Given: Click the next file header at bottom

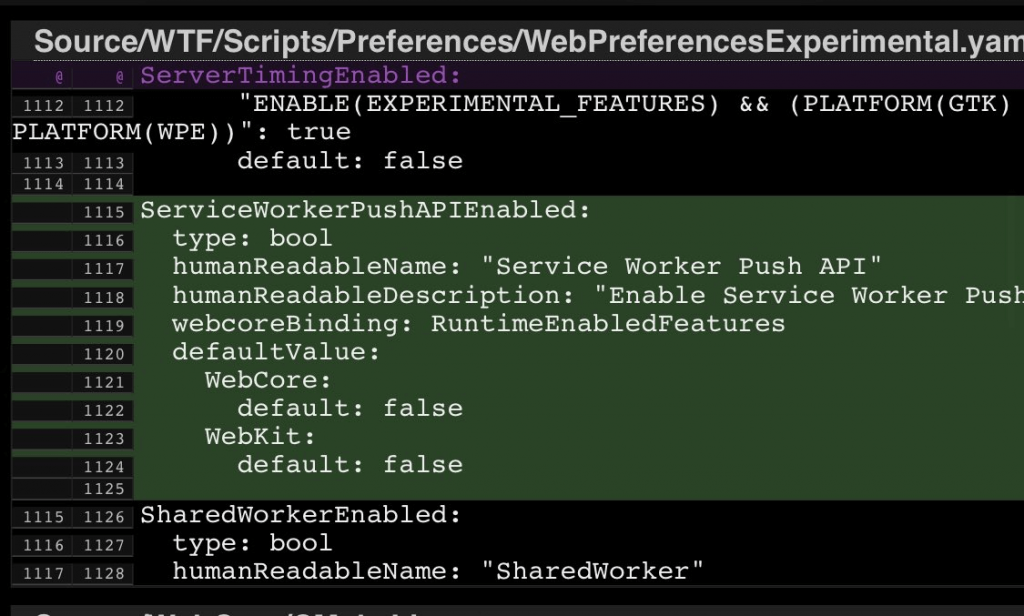Looking at the screenshot, I should click(517, 612).
